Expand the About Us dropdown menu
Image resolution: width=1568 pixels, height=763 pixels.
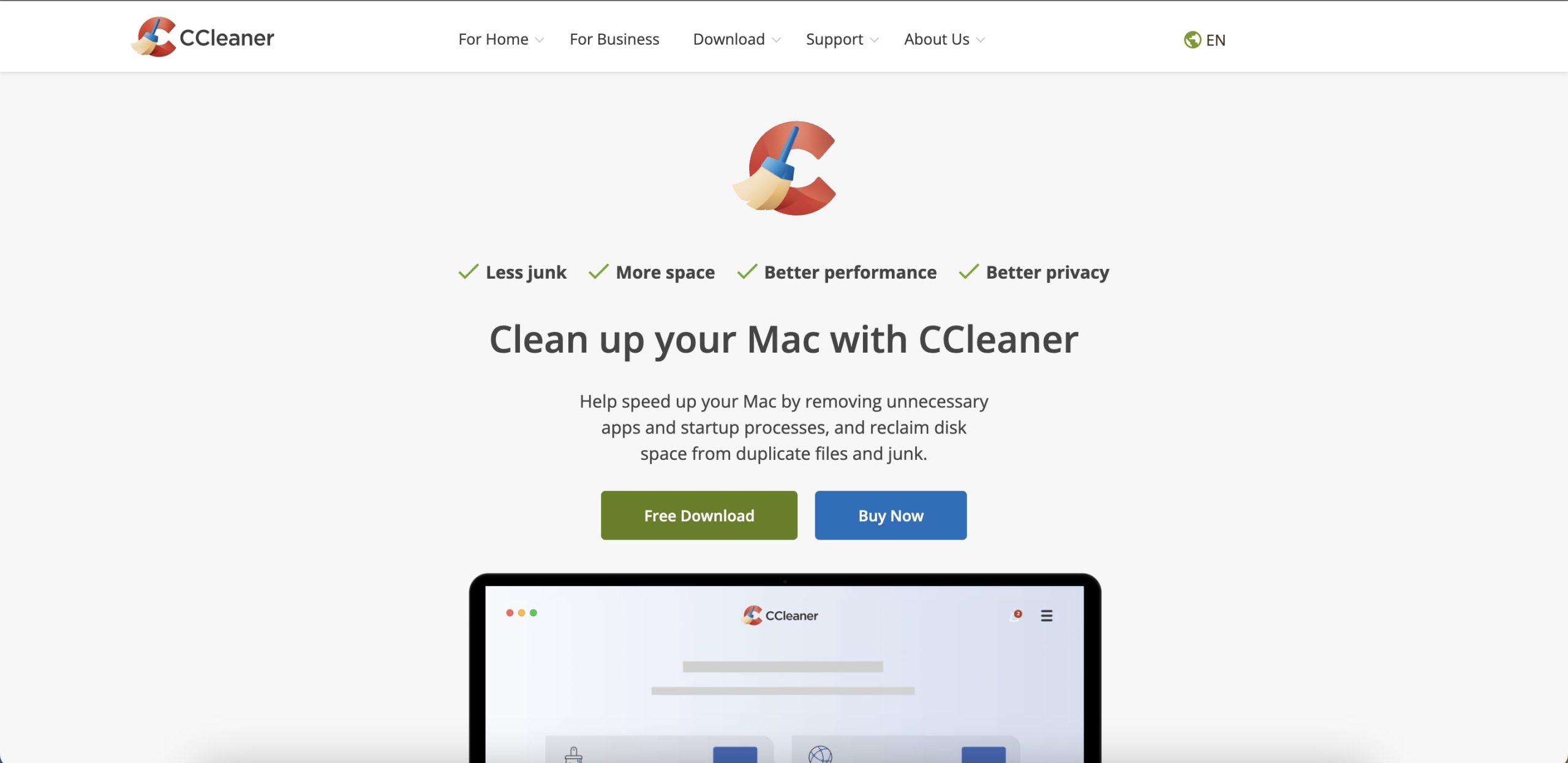click(x=943, y=38)
